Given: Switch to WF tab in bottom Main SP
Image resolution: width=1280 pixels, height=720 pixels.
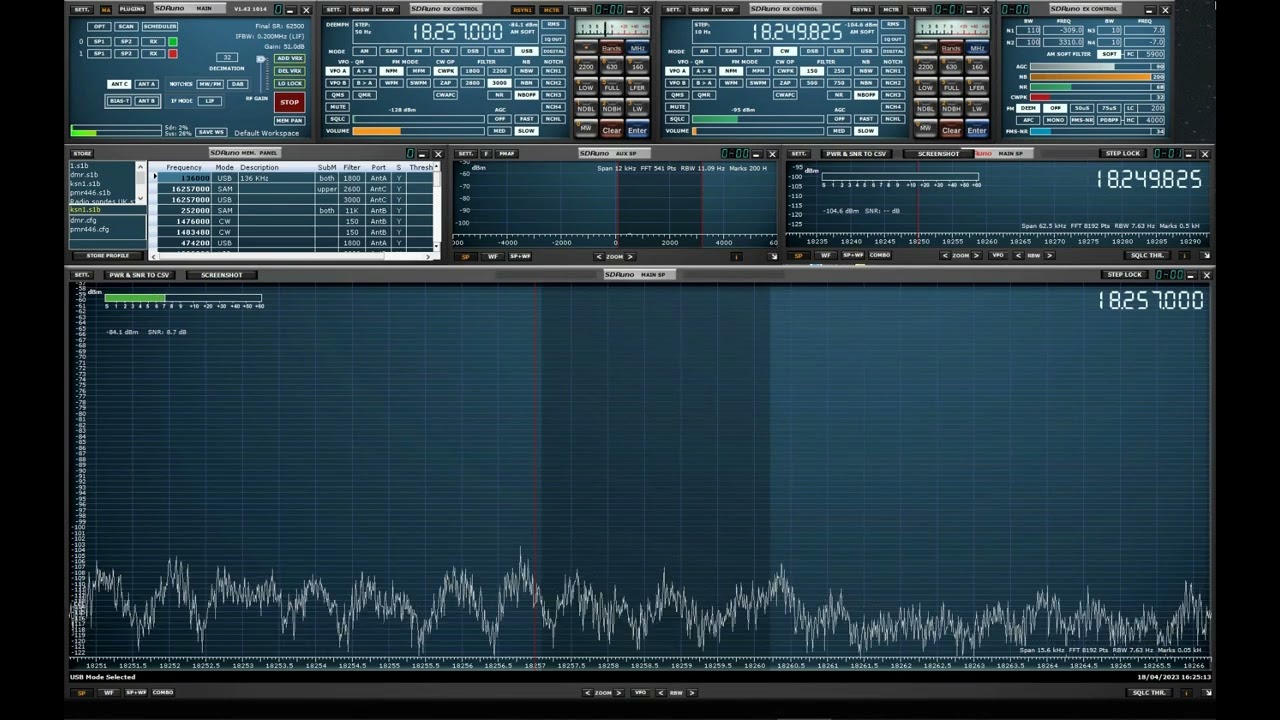Looking at the screenshot, I should point(109,692).
